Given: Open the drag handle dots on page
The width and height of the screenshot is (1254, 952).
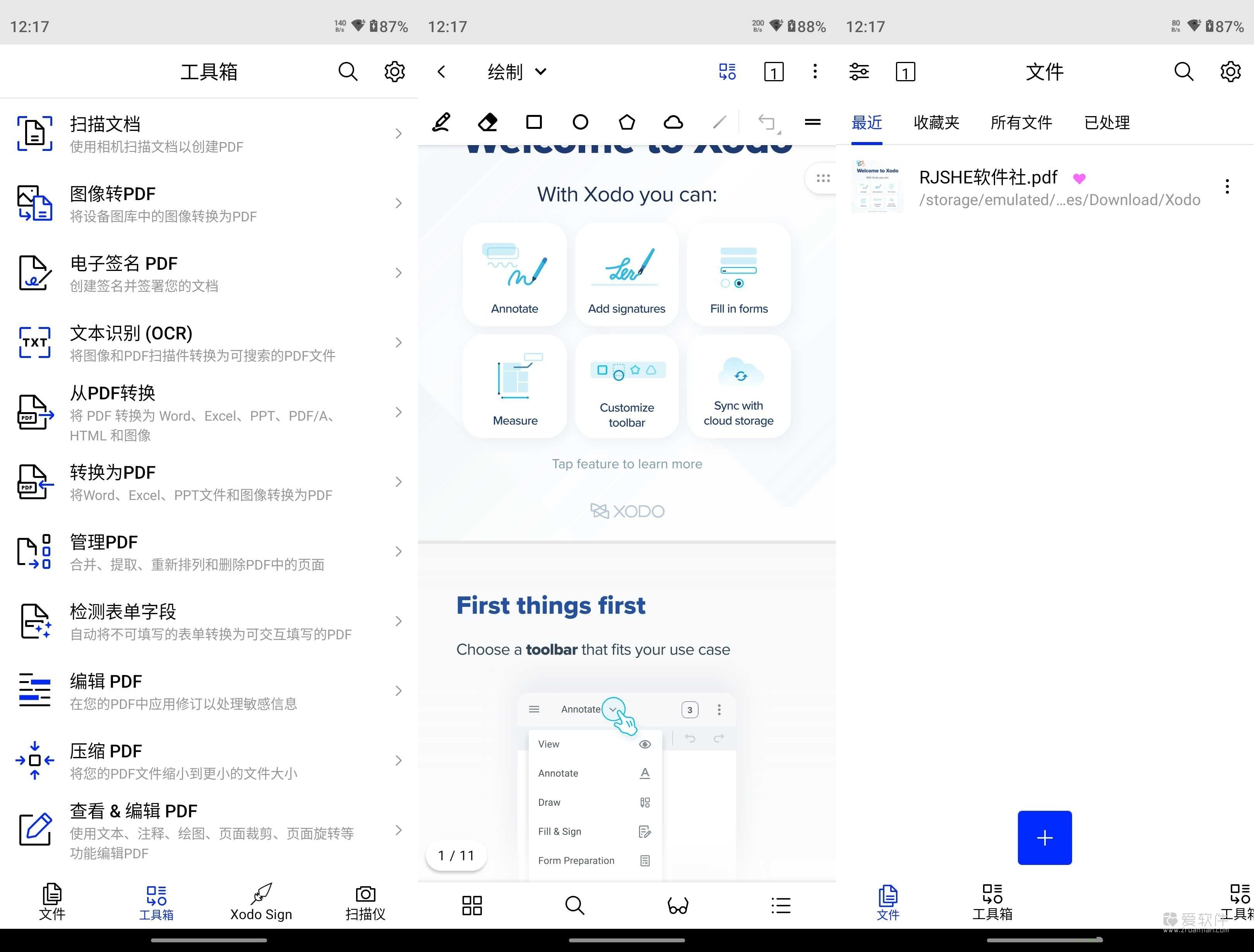Looking at the screenshot, I should [x=822, y=178].
